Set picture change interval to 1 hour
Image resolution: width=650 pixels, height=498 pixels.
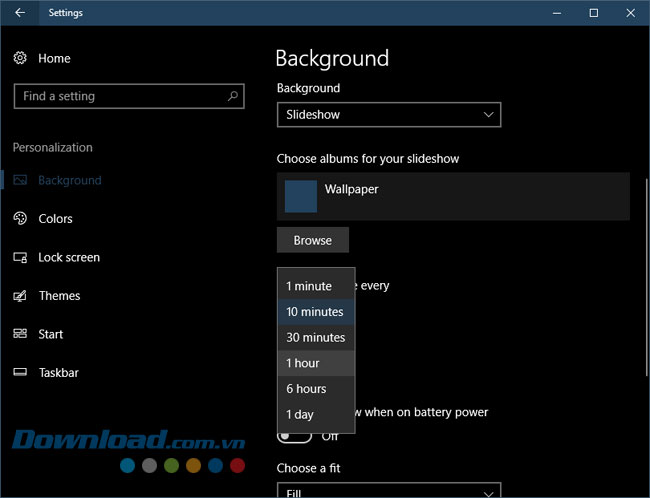(x=315, y=363)
